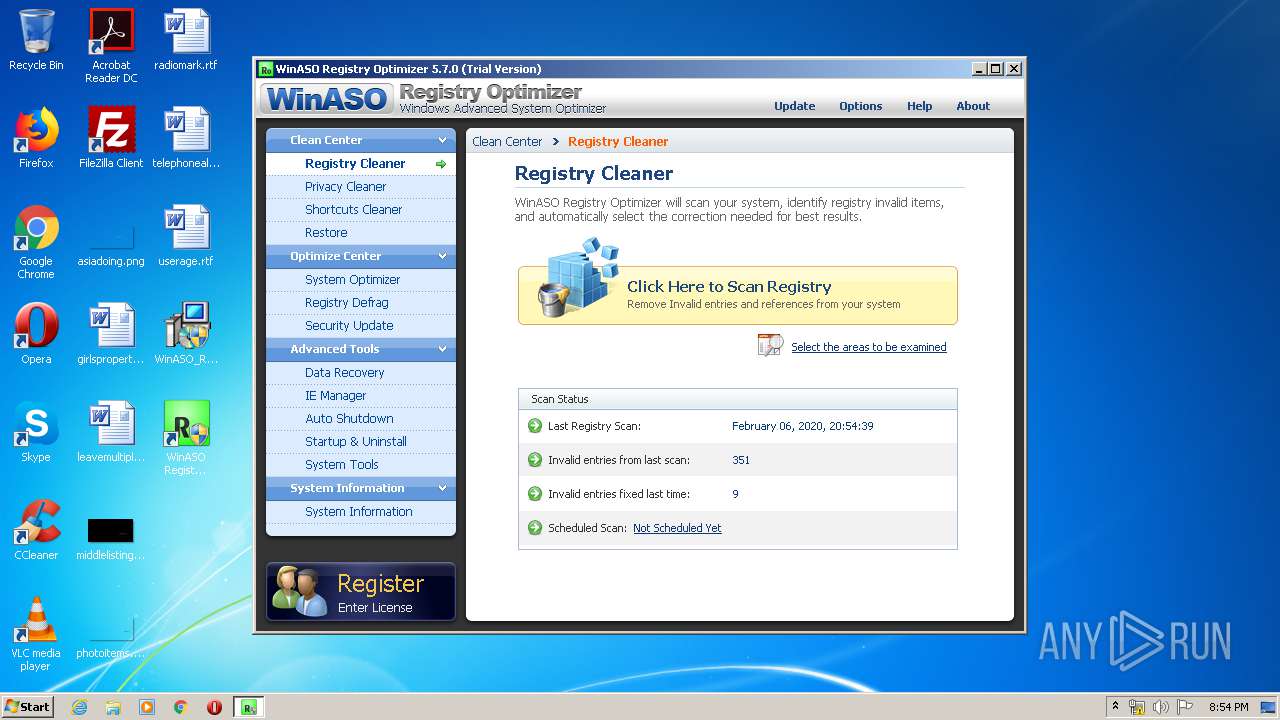1280x720 pixels.
Task: Click Not Scheduled Yet link
Action: coord(677,528)
